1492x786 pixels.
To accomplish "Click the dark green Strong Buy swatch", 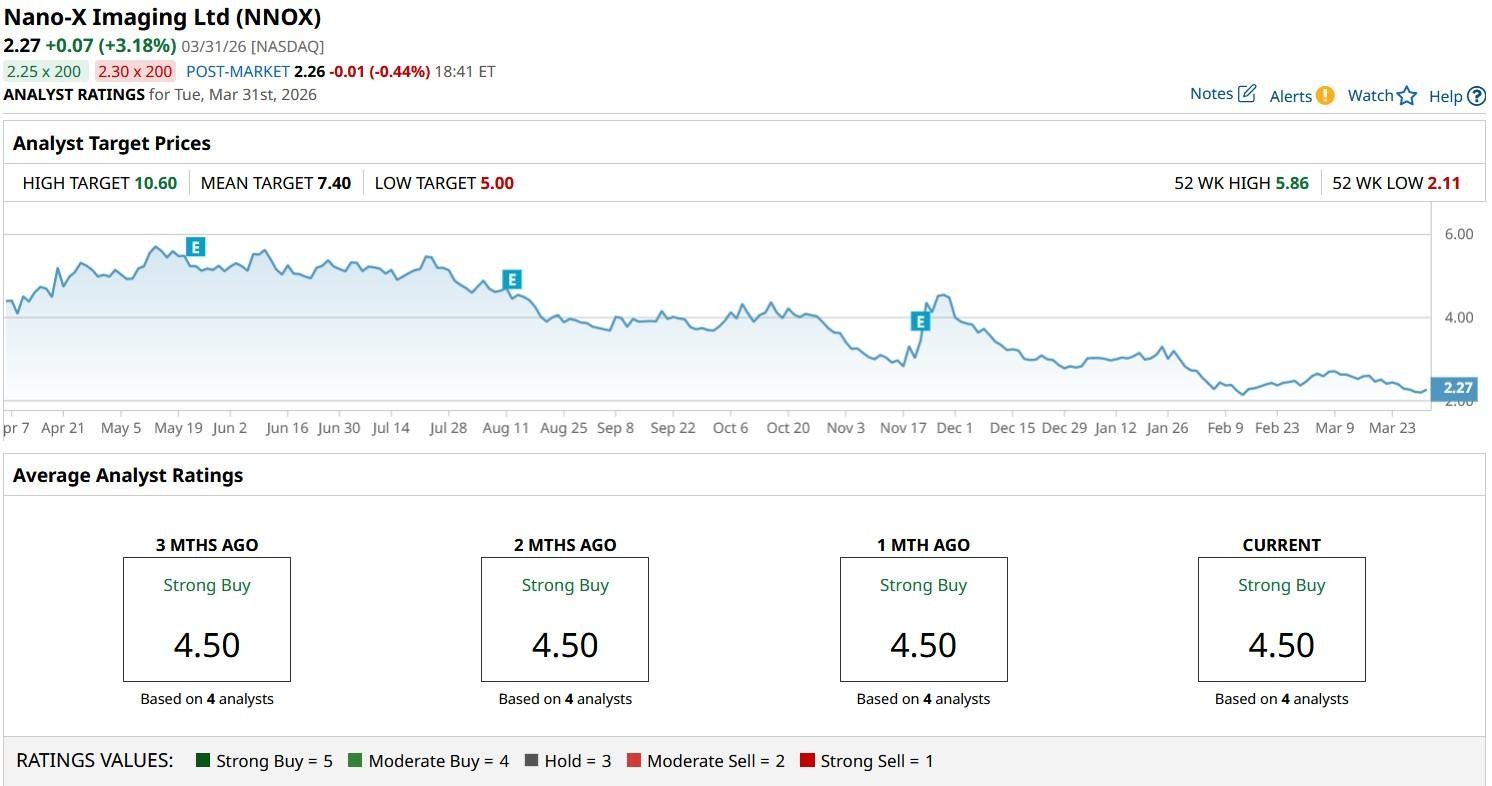I will tap(203, 761).
